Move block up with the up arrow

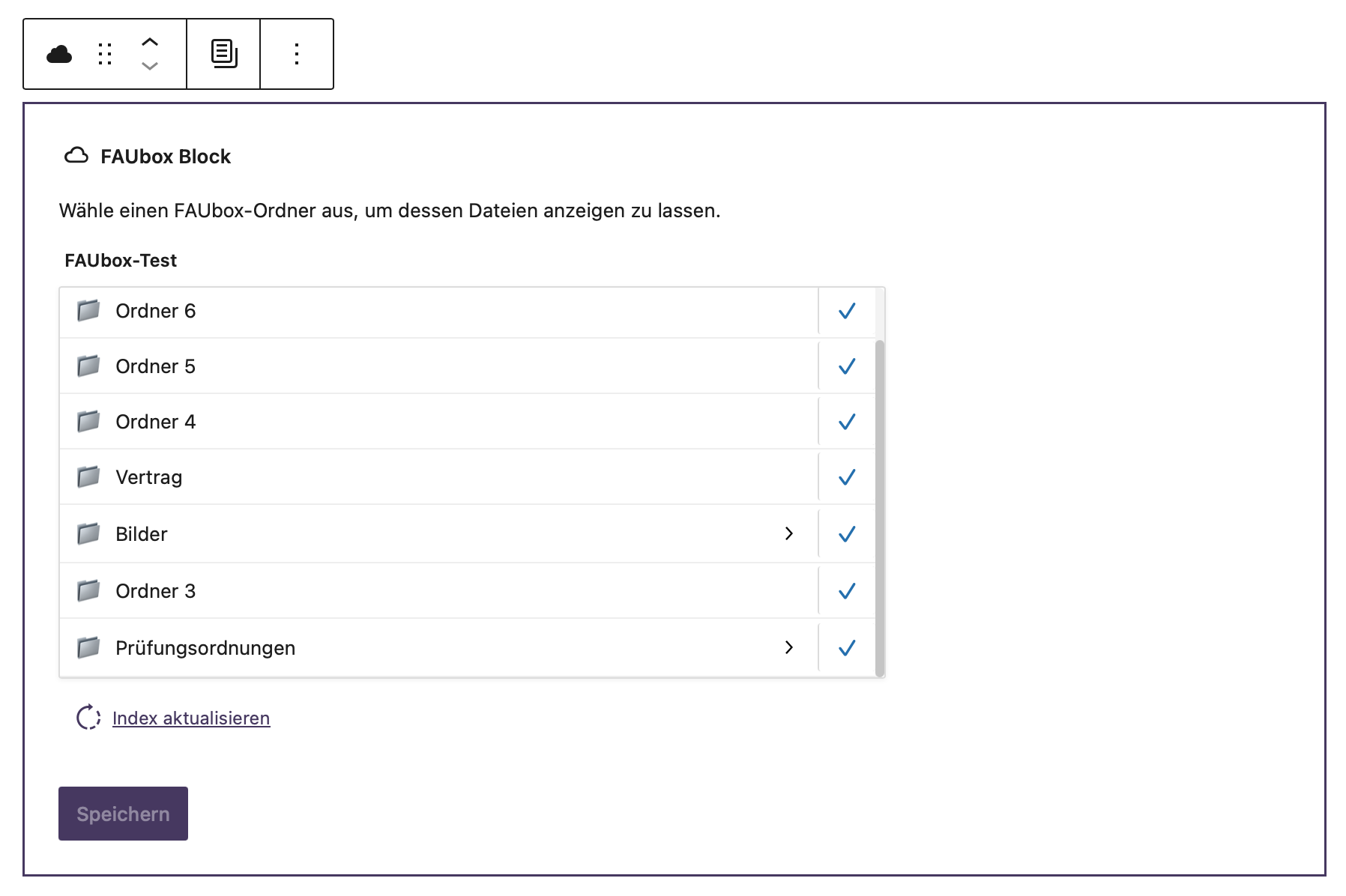[150, 42]
